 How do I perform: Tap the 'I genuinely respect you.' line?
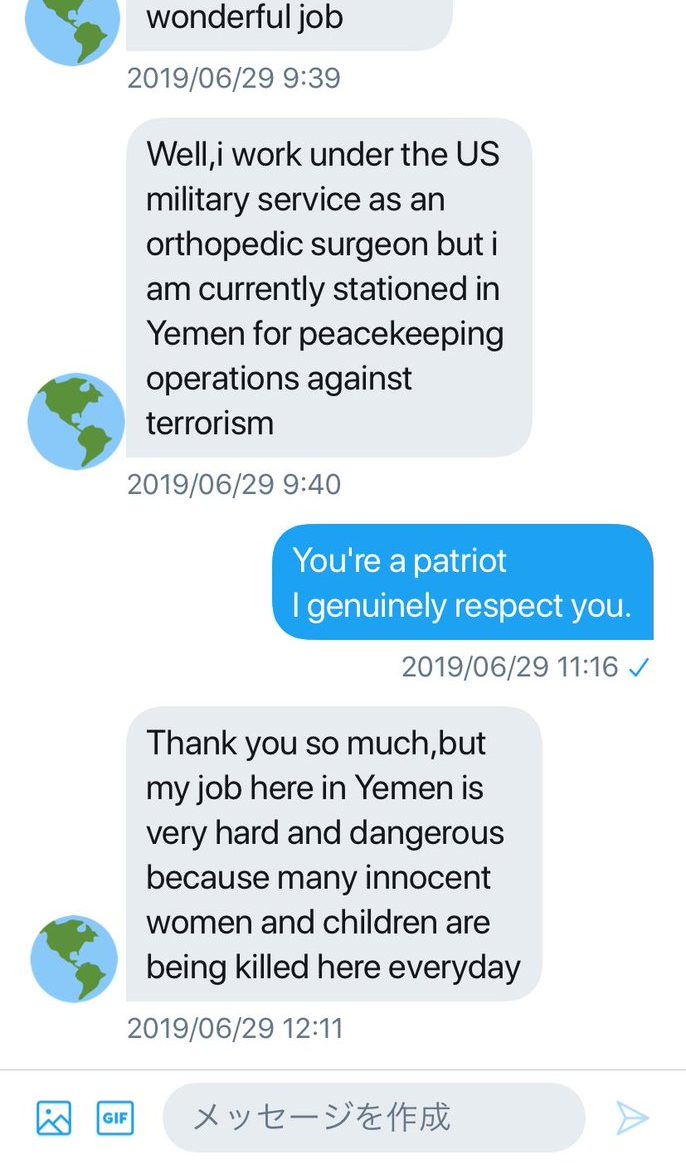click(462, 606)
